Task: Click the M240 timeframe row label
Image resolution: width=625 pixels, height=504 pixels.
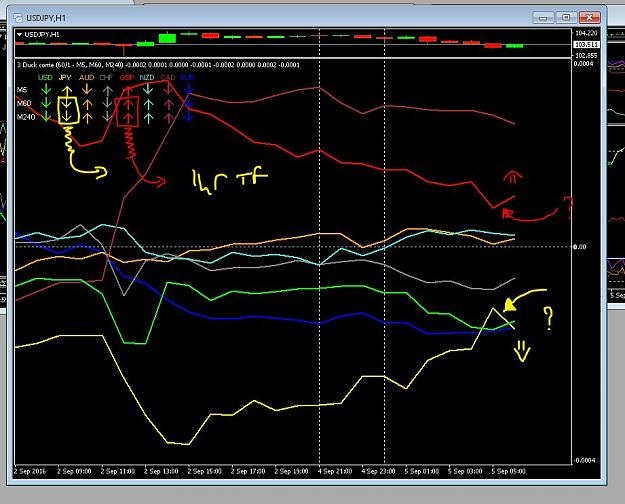Action: (x=26, y=117)
